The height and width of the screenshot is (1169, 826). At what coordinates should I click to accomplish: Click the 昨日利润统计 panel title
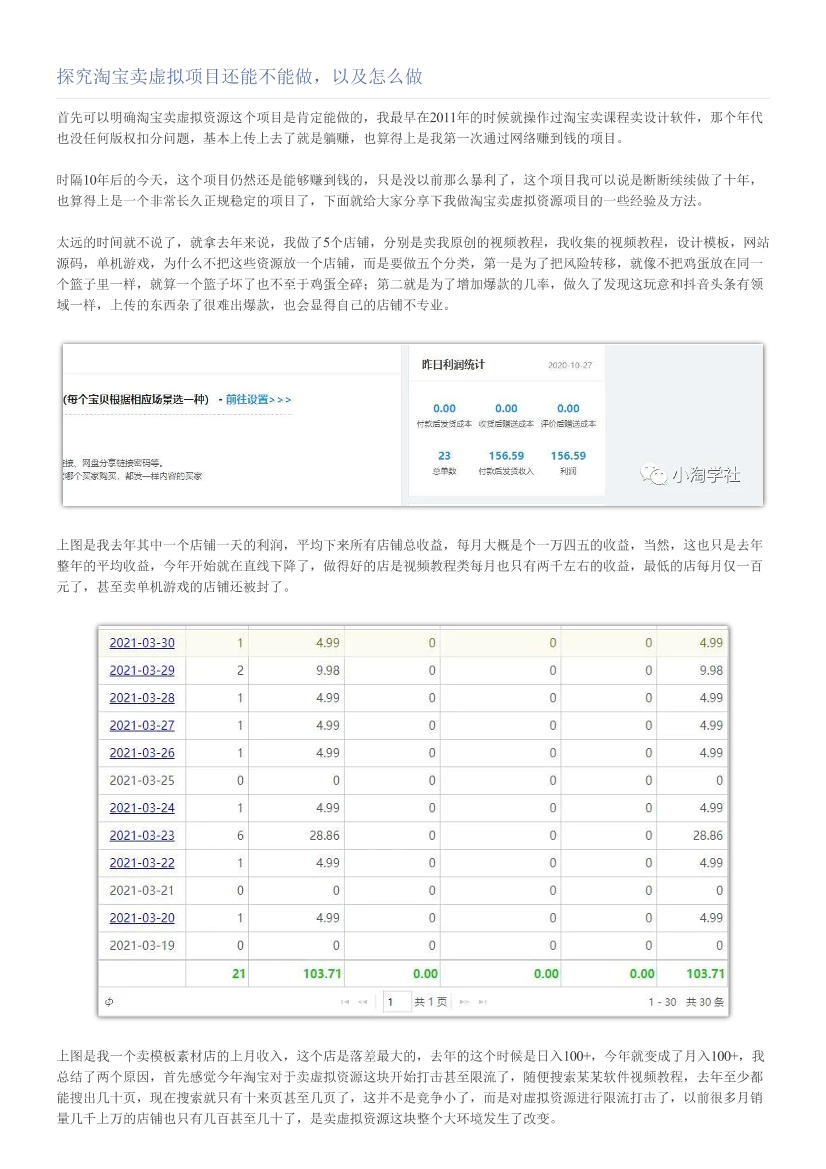point(453,365)
